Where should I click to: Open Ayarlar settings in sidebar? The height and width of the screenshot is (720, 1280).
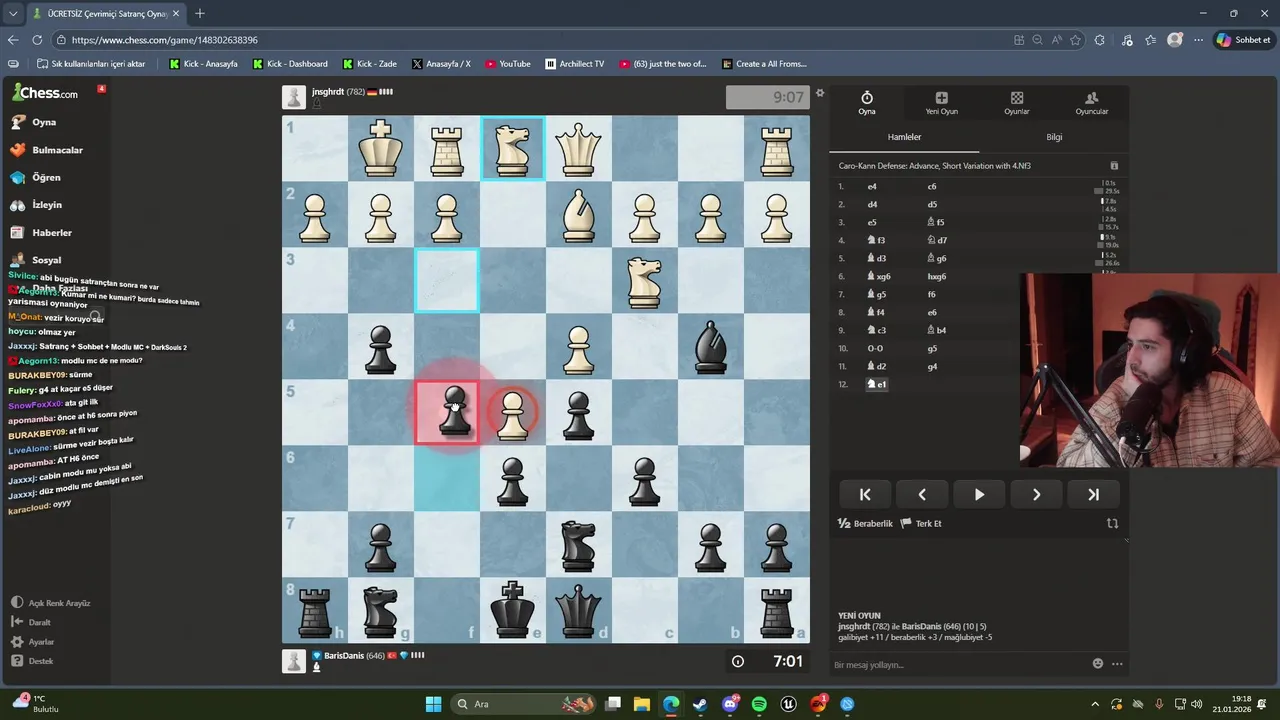tap(33, 642)
